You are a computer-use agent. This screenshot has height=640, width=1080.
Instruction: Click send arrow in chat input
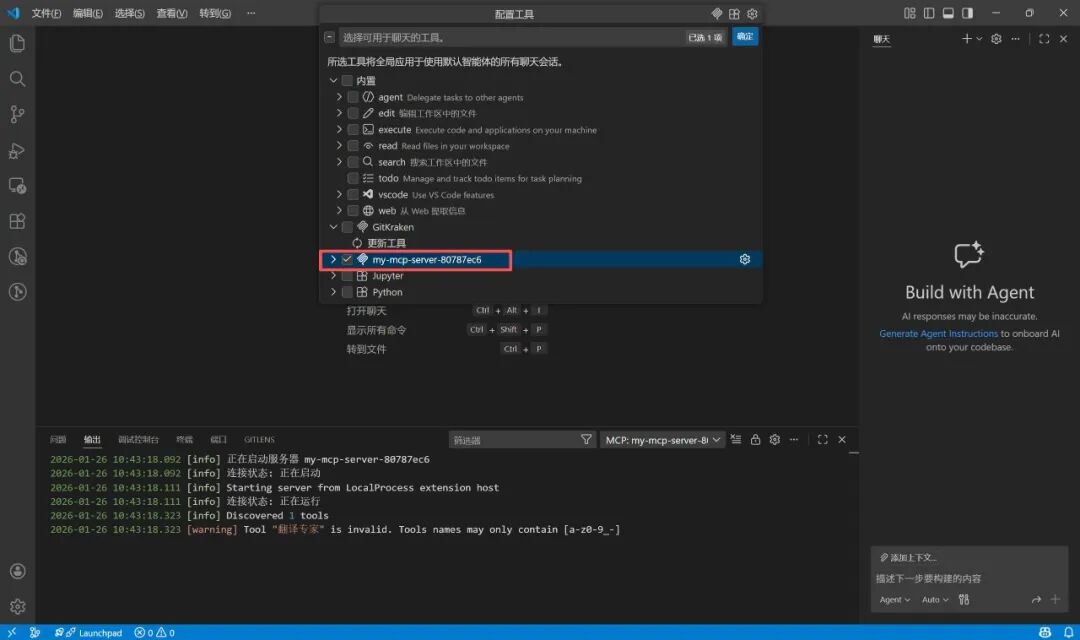pyautogui.click(x=1036, y=599)
